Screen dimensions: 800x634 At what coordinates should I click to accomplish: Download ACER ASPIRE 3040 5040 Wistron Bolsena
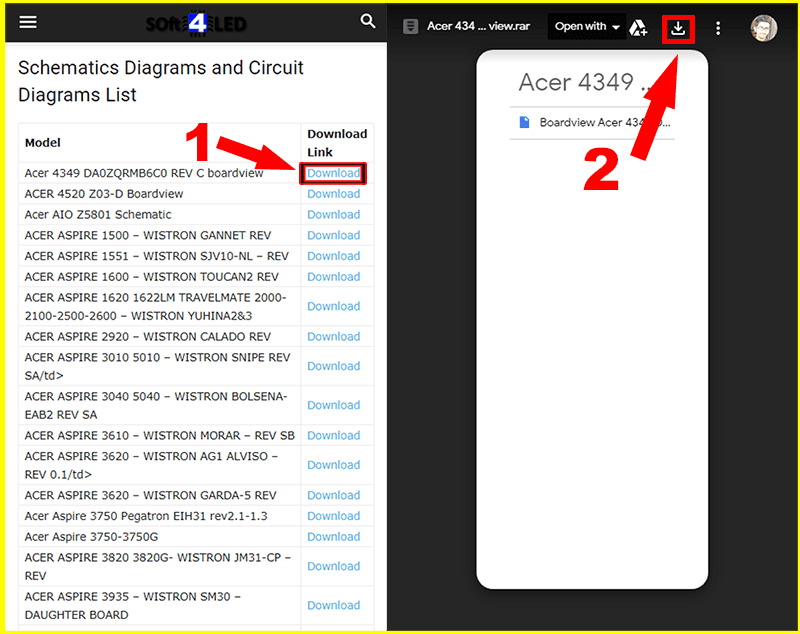(x=333, y=405)
